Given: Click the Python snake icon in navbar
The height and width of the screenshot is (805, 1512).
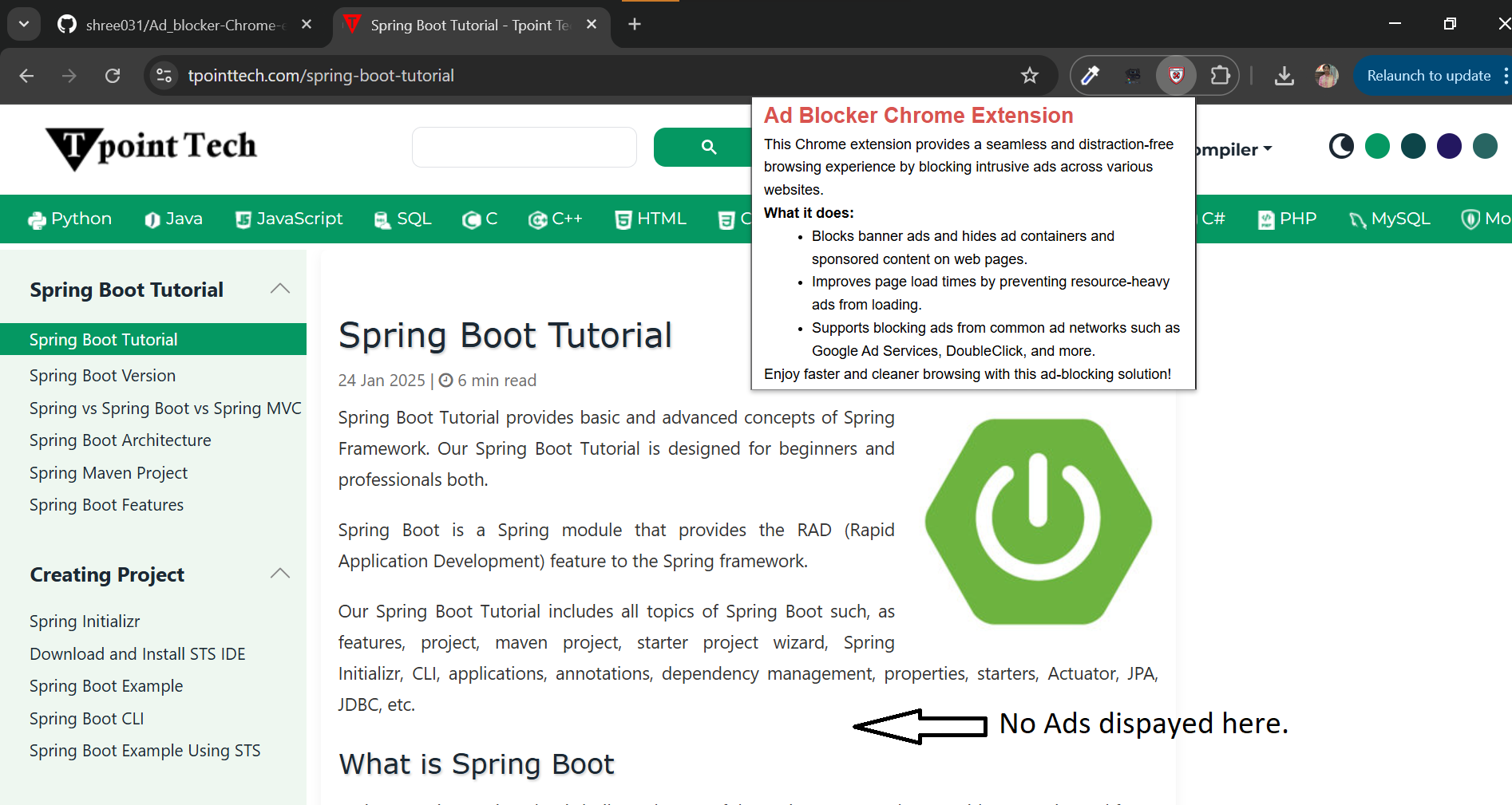Looking at the screenshot, I should click(37, 220).
